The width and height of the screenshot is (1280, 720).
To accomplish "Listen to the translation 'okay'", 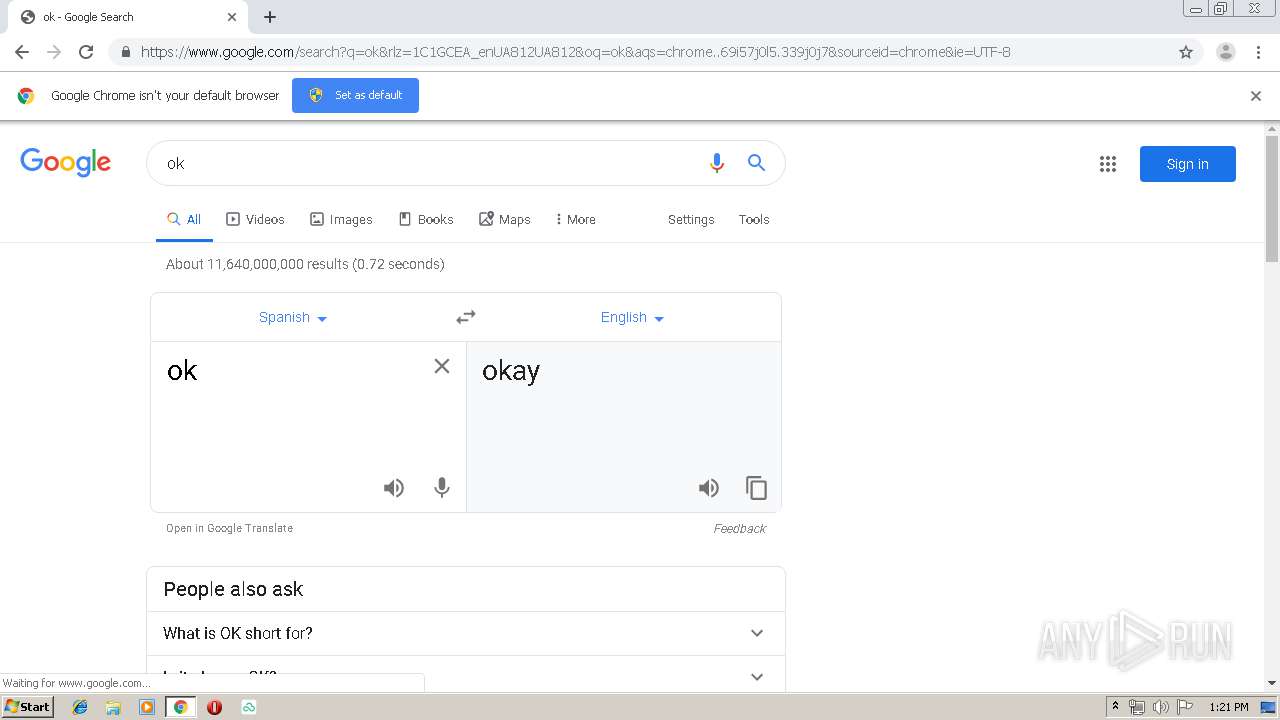I will click(x=709, y=488).
